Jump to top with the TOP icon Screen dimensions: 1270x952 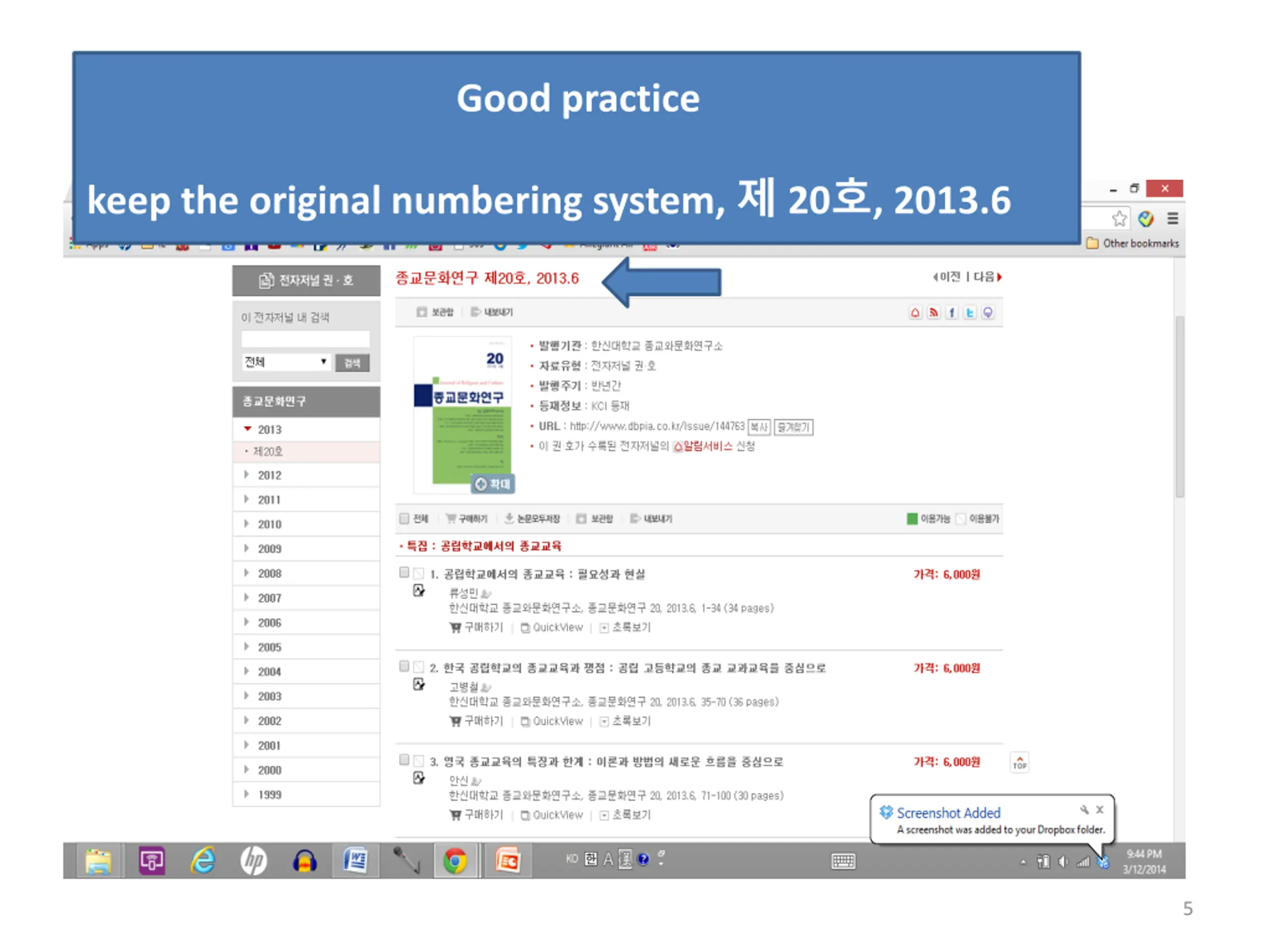click(1019, 763)
